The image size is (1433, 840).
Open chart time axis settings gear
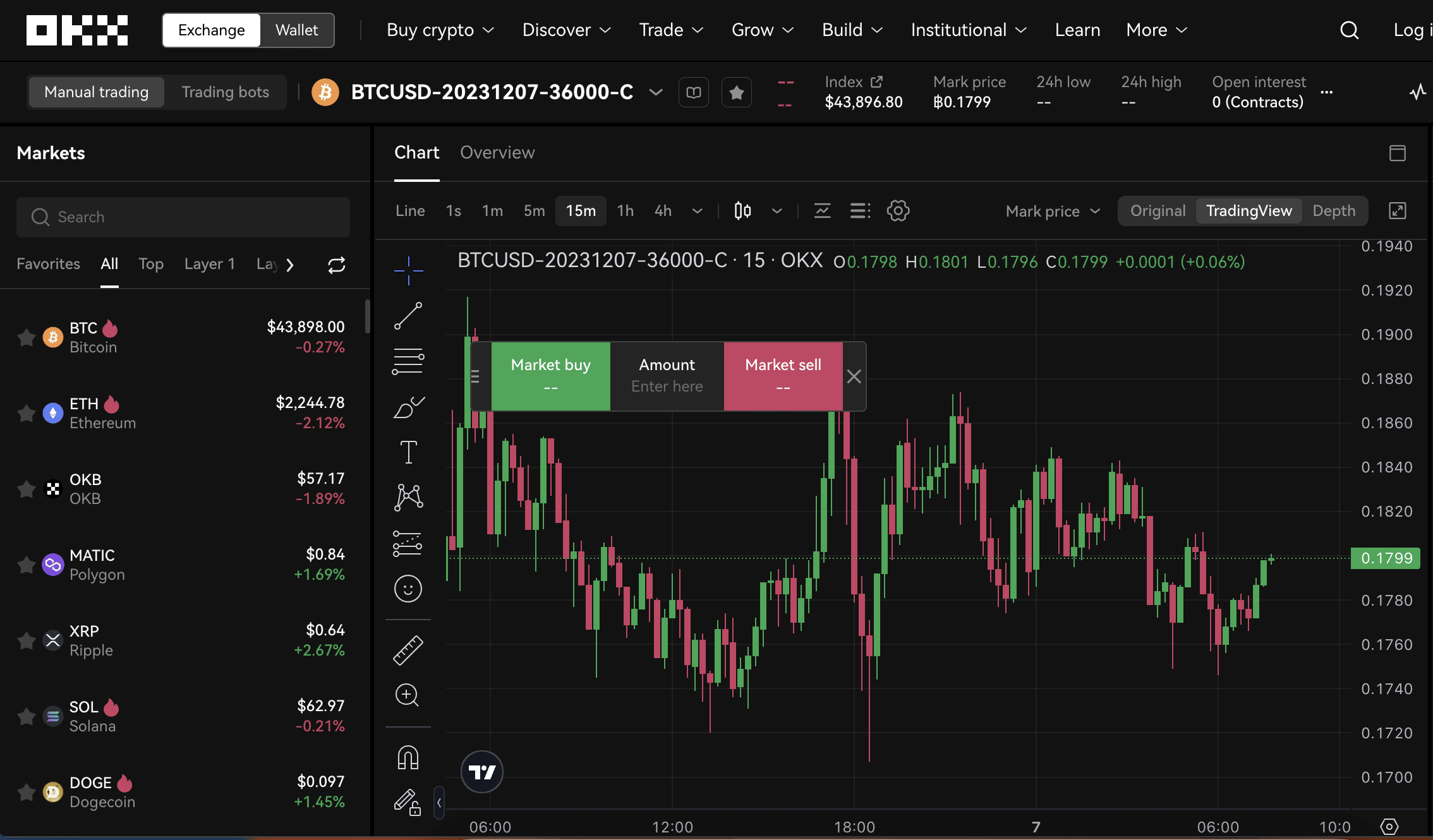pyautogui.click(x=1389, y=827)
